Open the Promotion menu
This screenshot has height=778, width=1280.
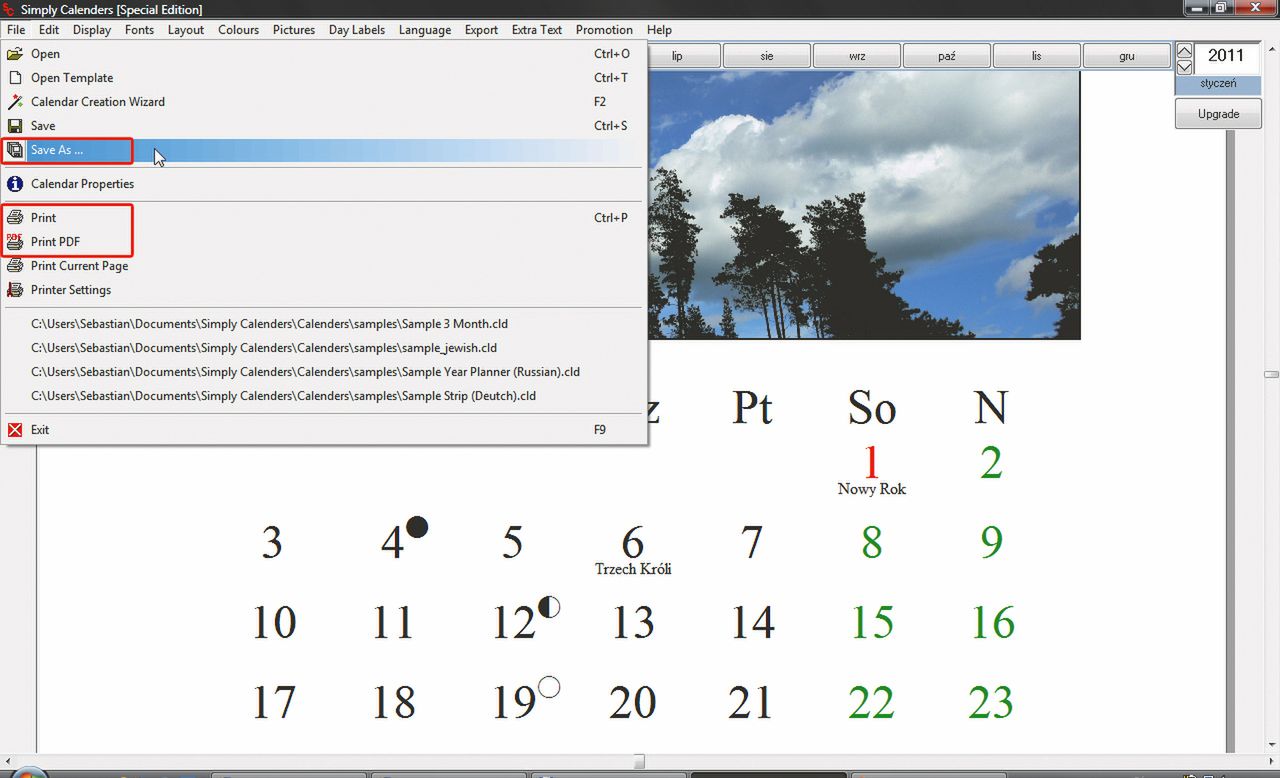tap(604, 30)
